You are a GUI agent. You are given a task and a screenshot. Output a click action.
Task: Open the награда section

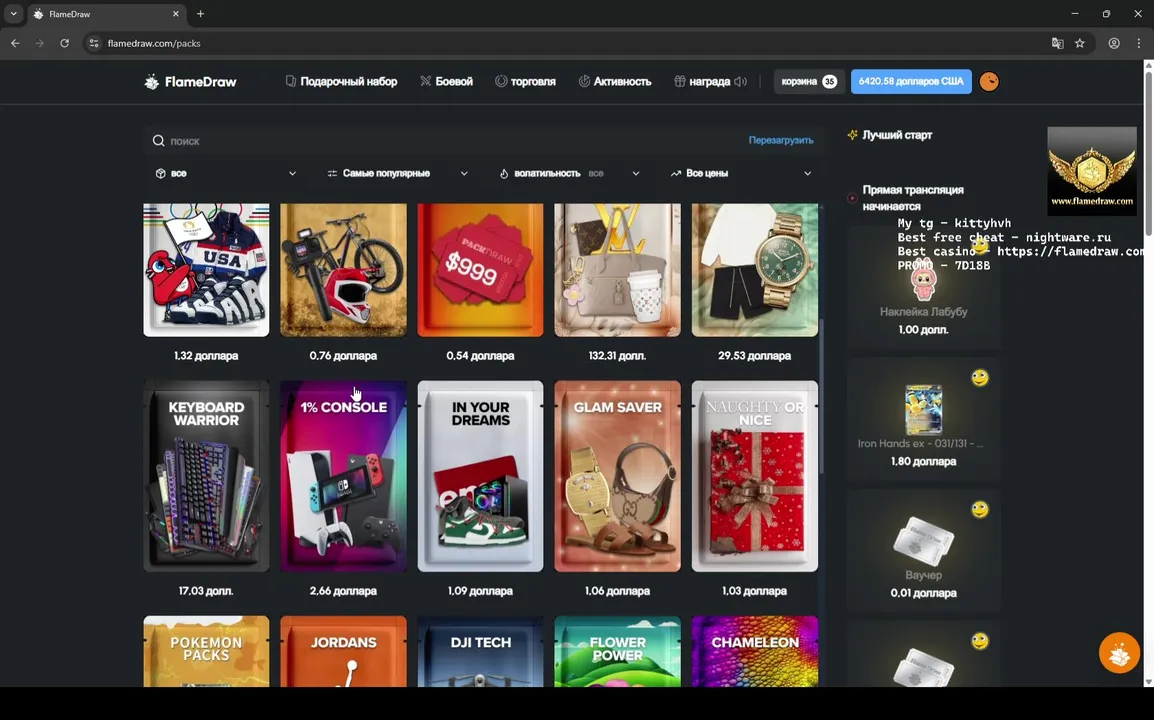(702, 82)
